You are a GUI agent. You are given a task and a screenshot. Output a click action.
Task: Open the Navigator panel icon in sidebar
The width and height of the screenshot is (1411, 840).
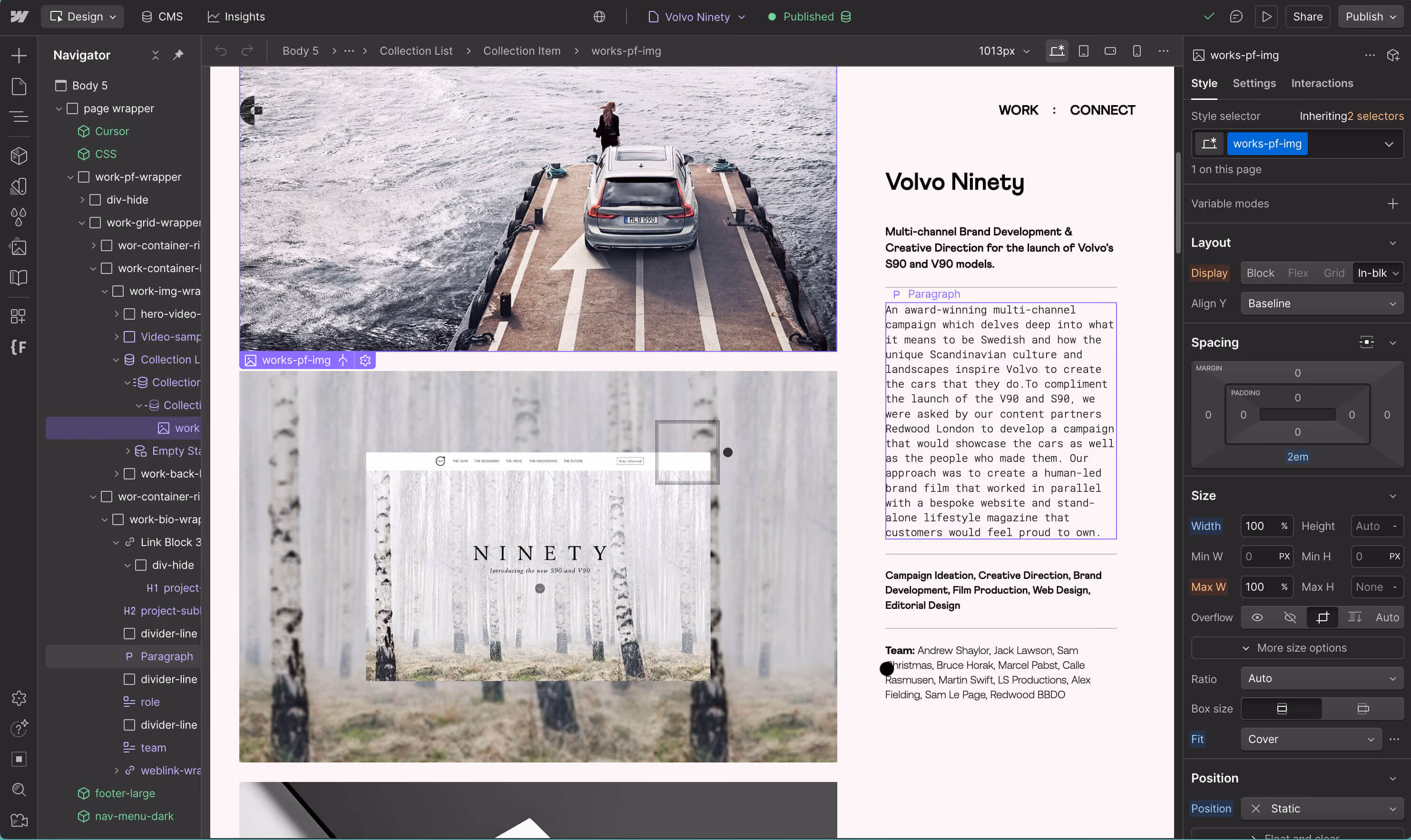[19, 117]
